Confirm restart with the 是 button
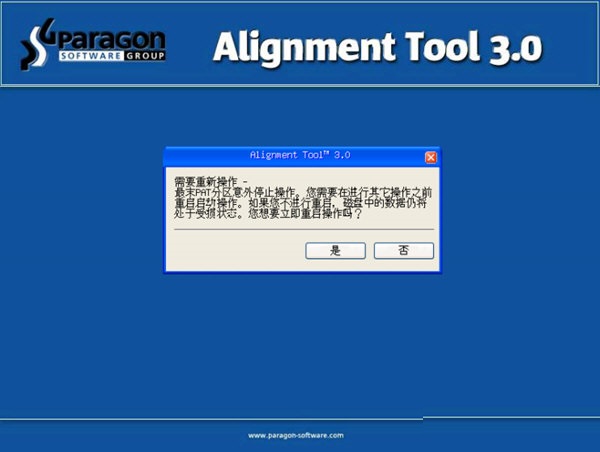This screenshot has width=600, height=452. pos(335,251)
